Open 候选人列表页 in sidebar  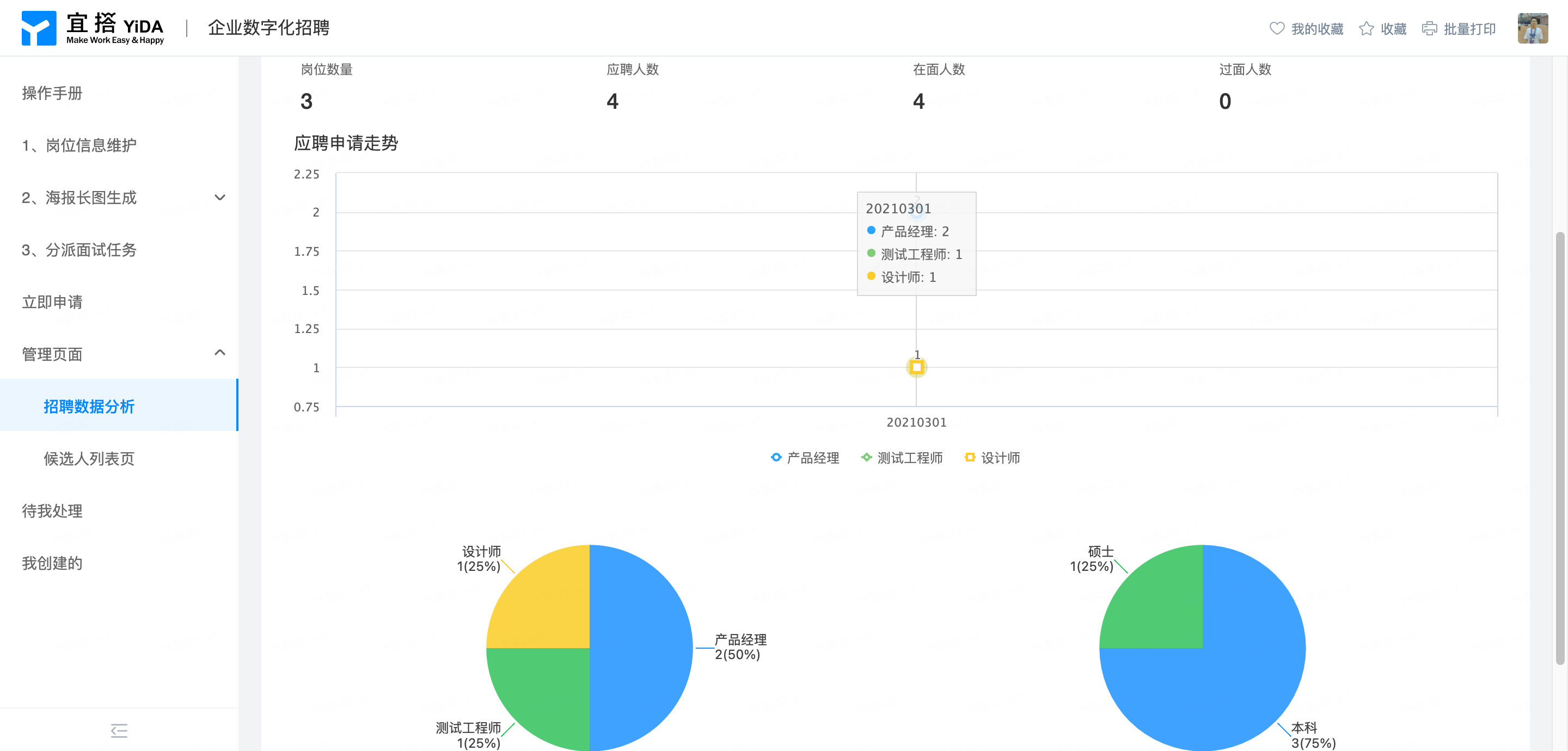pyautogui.click(x=89, y=459)
